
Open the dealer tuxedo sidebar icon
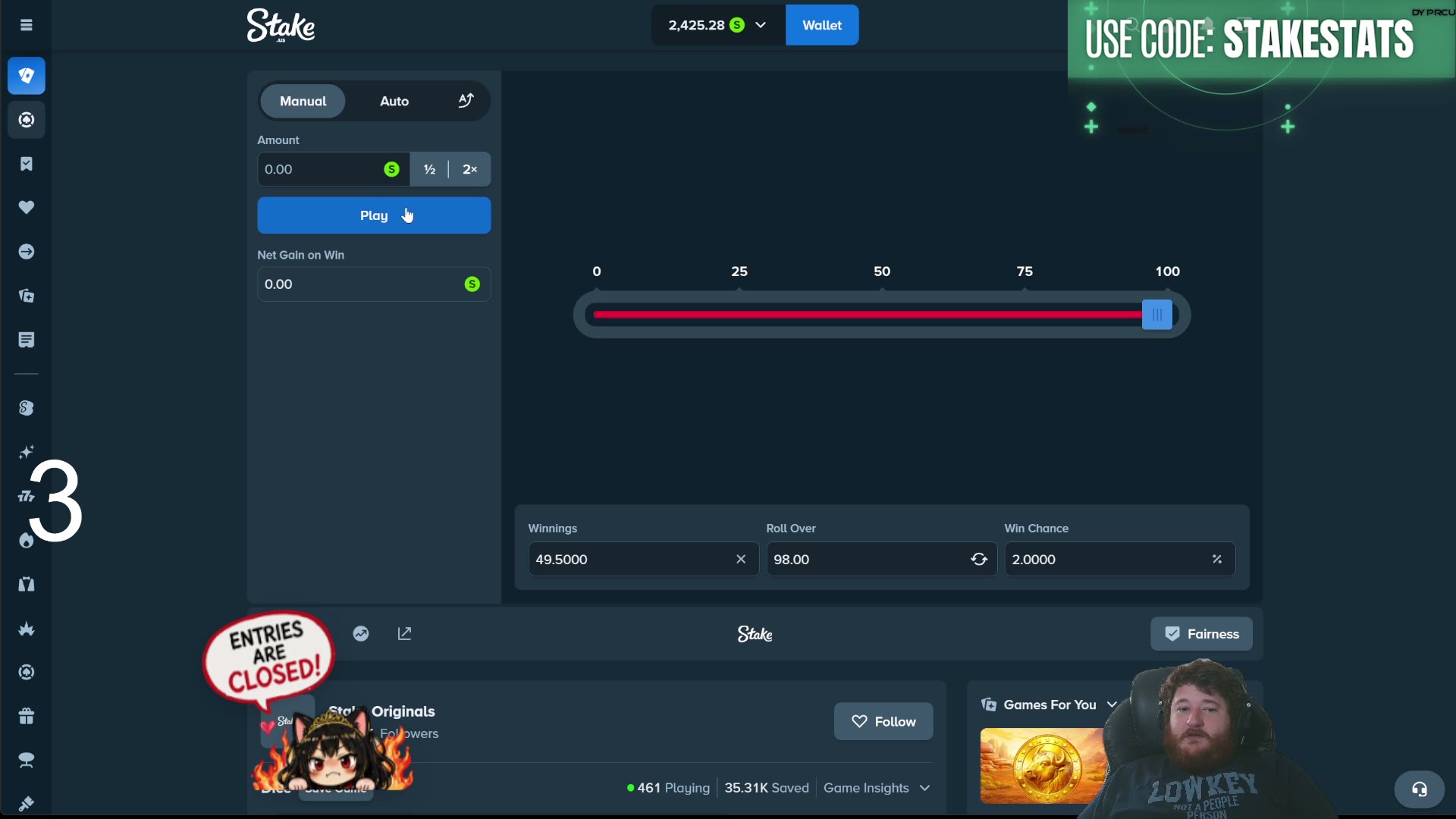27,584
